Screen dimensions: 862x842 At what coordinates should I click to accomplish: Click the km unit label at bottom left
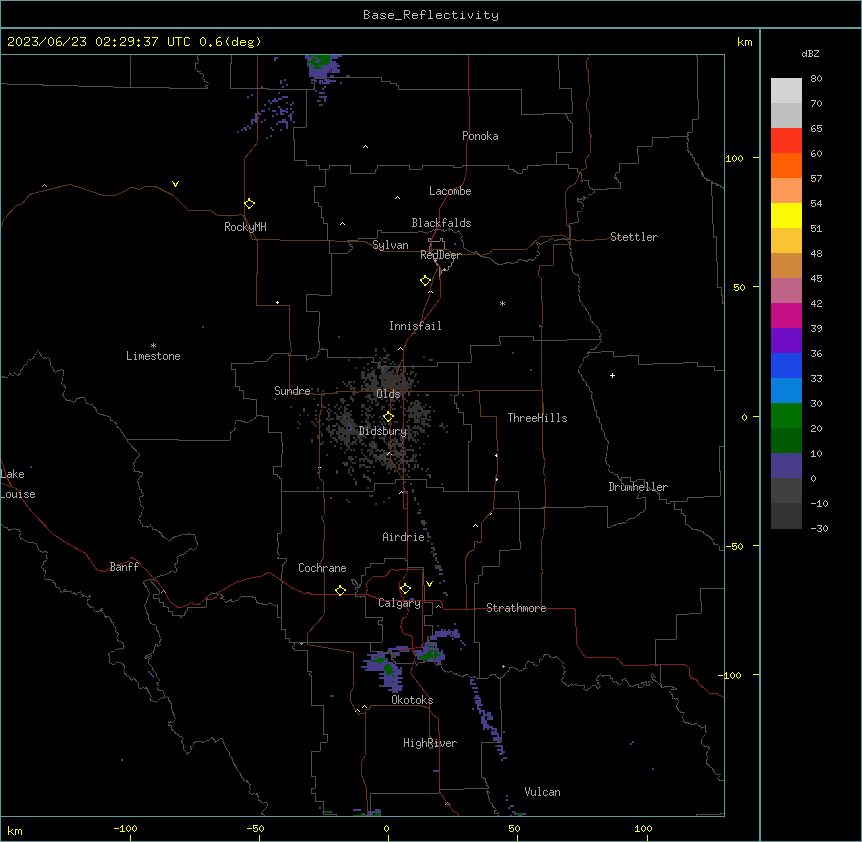pos(15,830)
